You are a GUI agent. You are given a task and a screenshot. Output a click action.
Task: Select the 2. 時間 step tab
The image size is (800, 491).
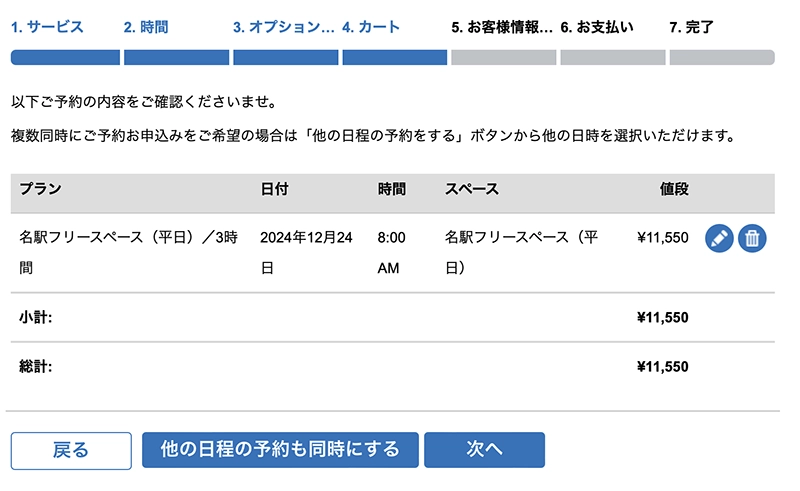[146, 27]
